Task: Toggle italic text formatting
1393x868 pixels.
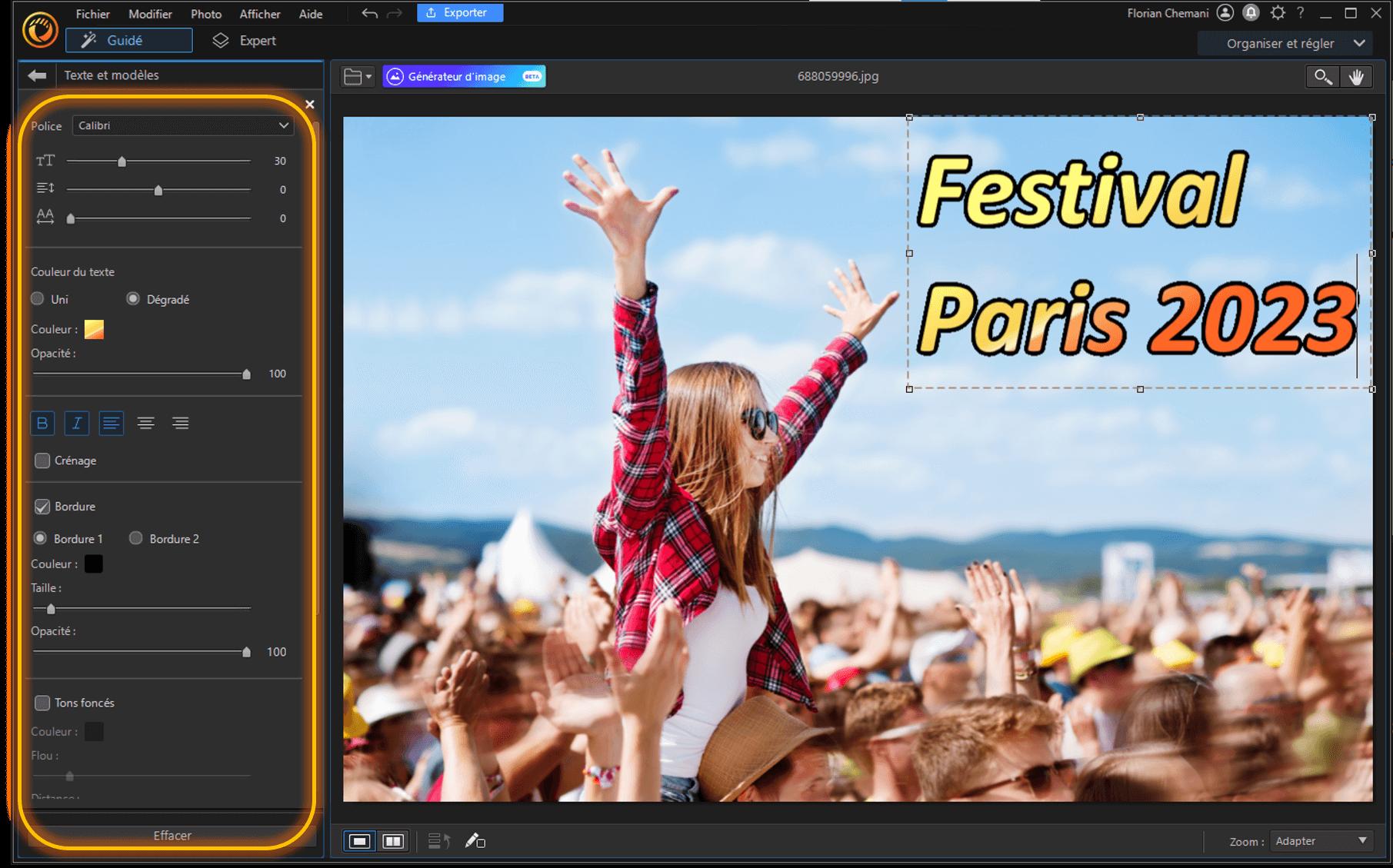Action: pyautogui.click(x=77, y=423)
